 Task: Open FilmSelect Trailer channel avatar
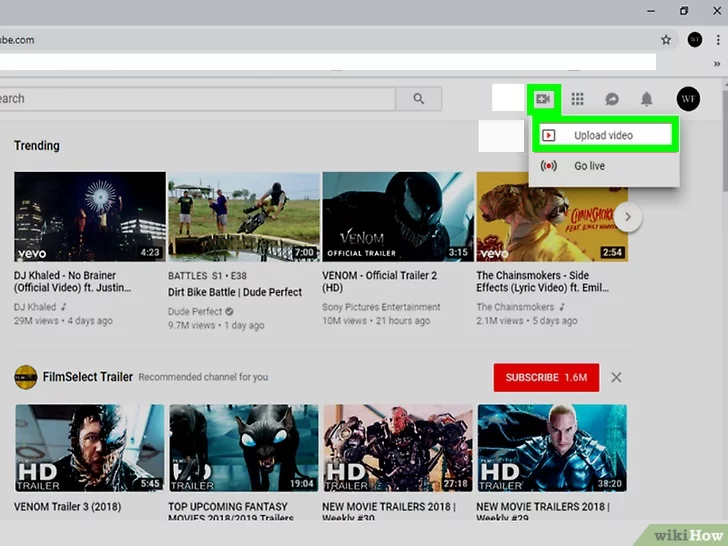coord(26,377)
